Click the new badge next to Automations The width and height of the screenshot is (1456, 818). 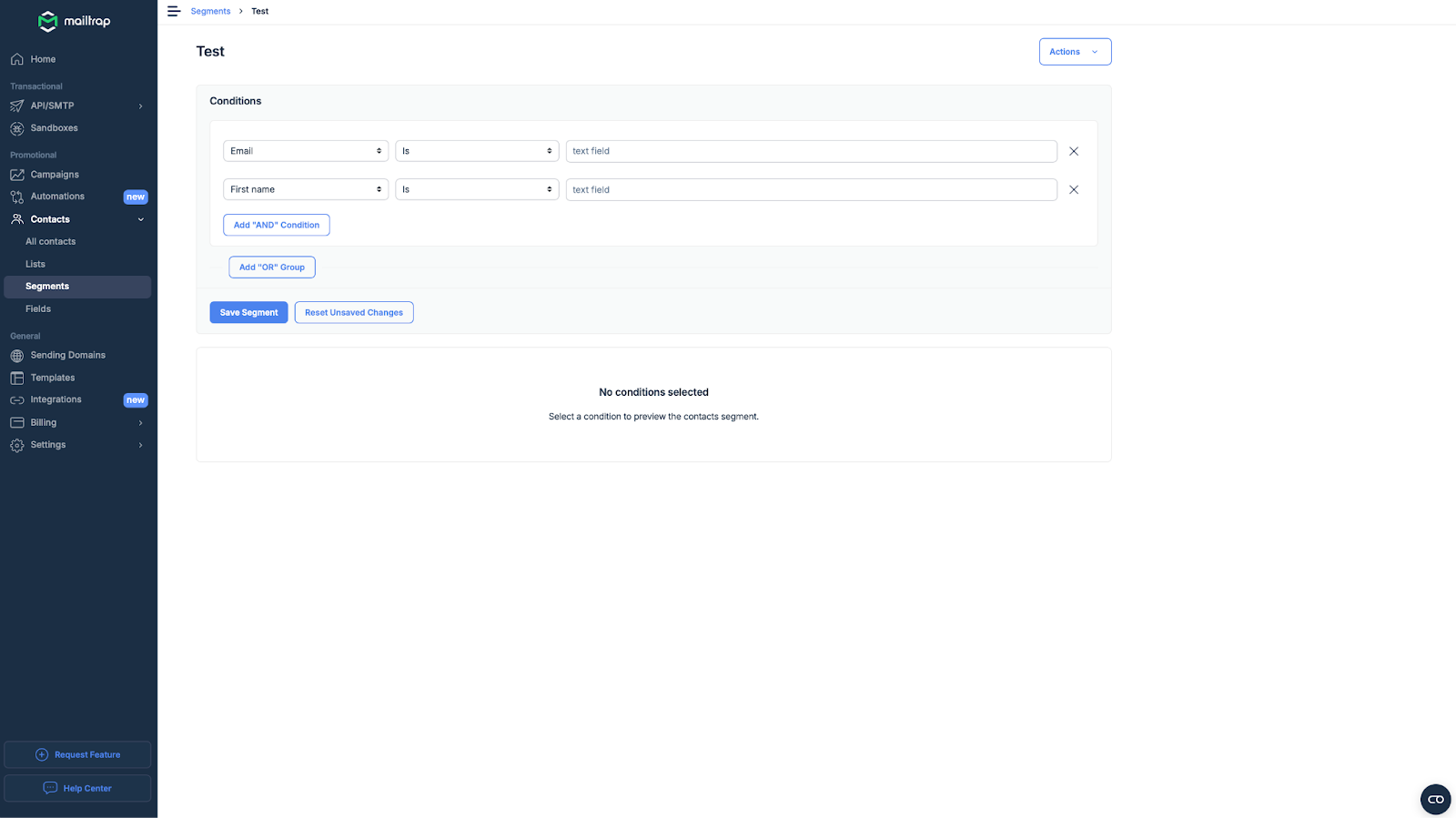[136, 197]
